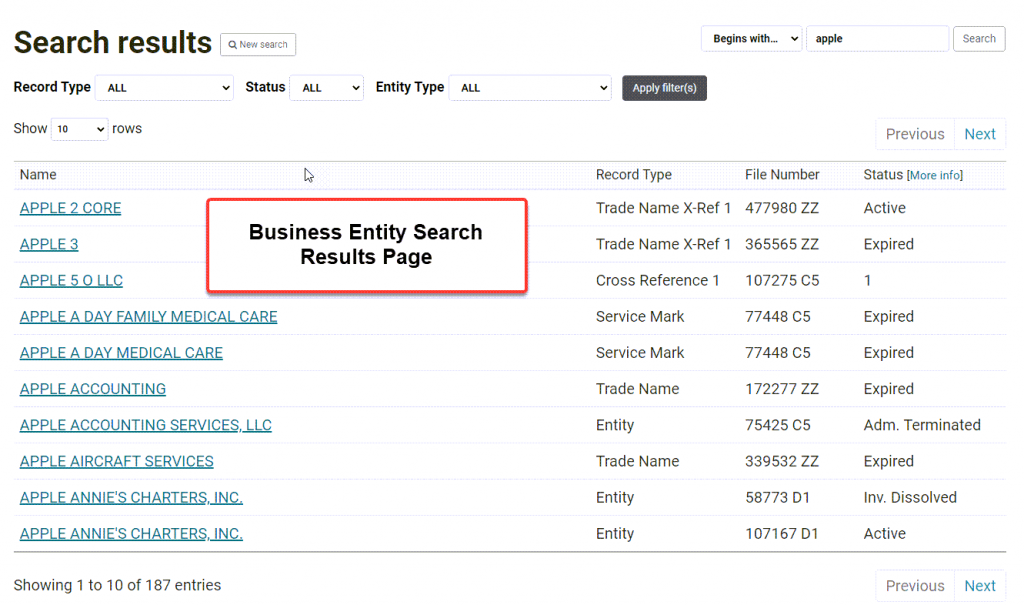Open APPLE ANNIE'S CHARTERS, INC. Inv. Dissolved record
Screen dimensions: 1024x605
(131, 498)
